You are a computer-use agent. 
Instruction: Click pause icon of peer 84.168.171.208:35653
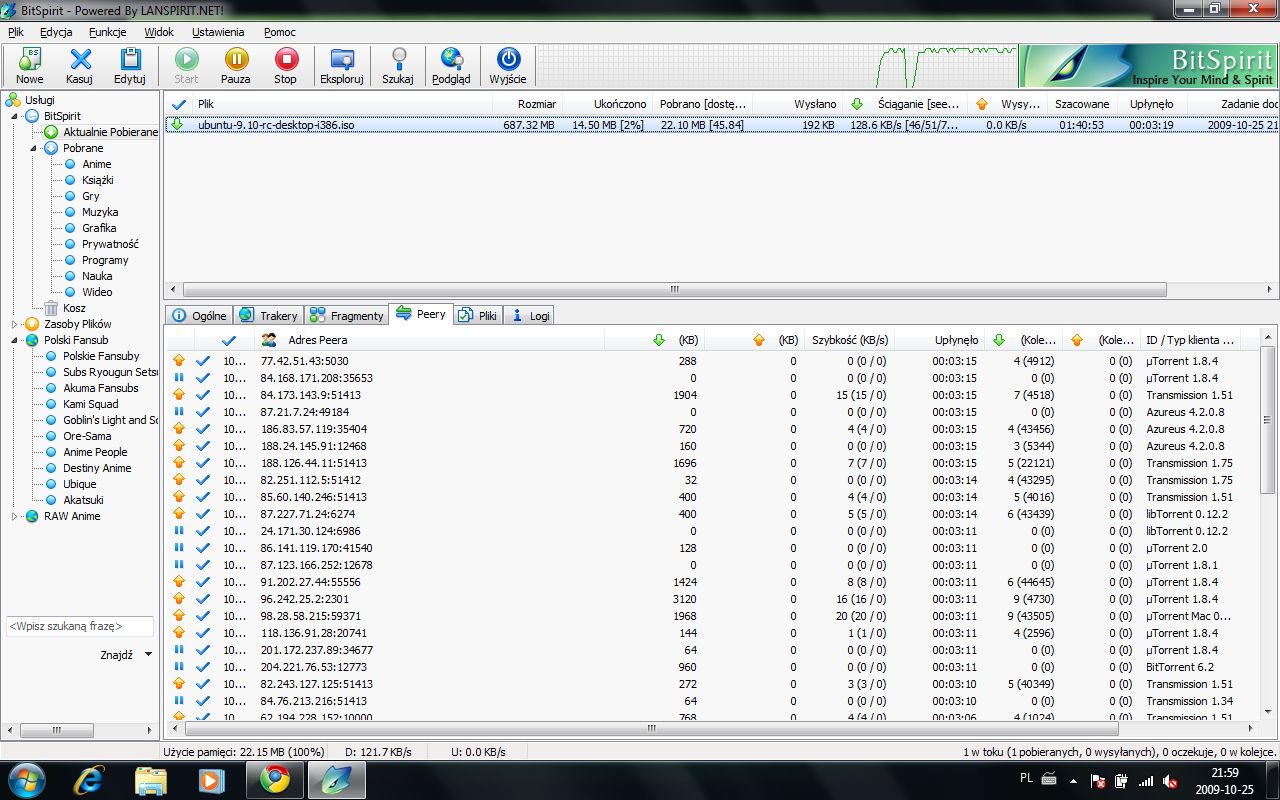(179, 378)
